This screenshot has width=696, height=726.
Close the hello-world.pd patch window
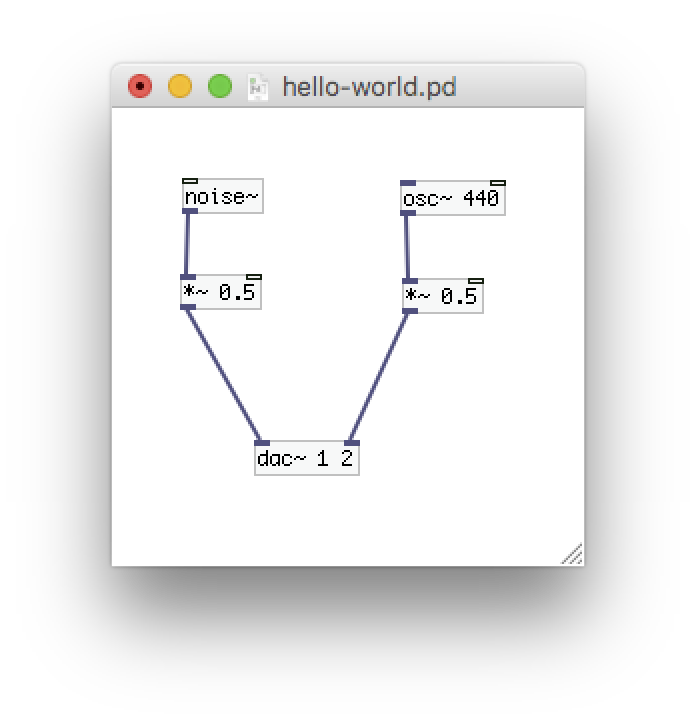point(140,87)
